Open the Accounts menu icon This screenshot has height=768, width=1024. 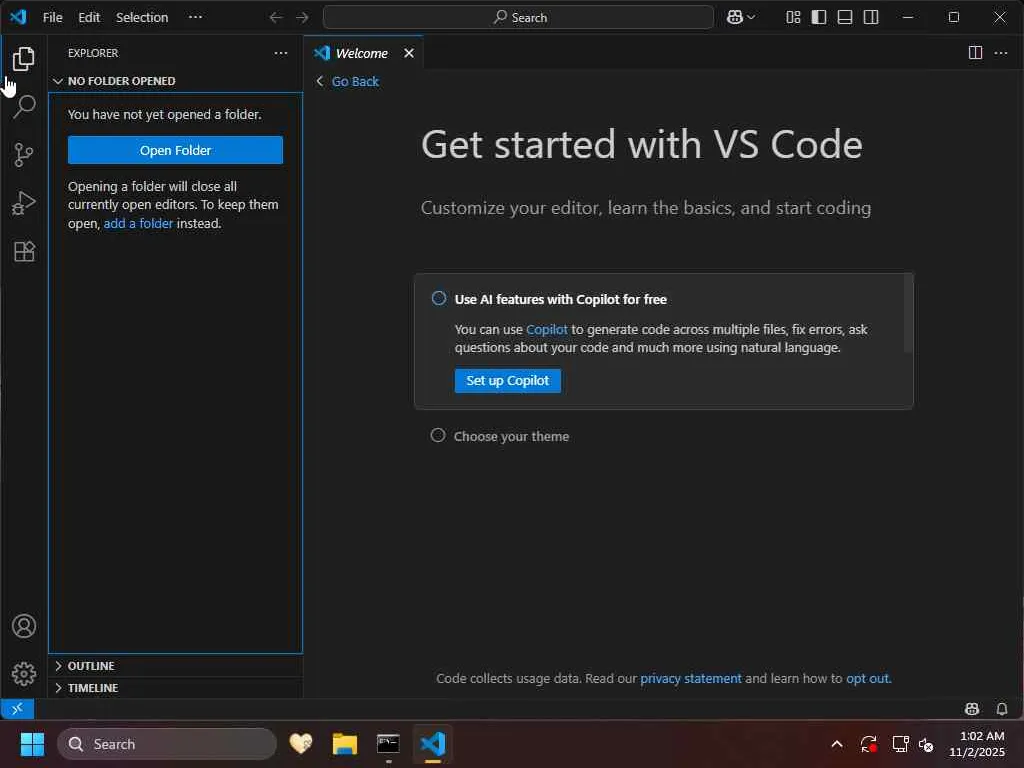click(x=24, y=626)
